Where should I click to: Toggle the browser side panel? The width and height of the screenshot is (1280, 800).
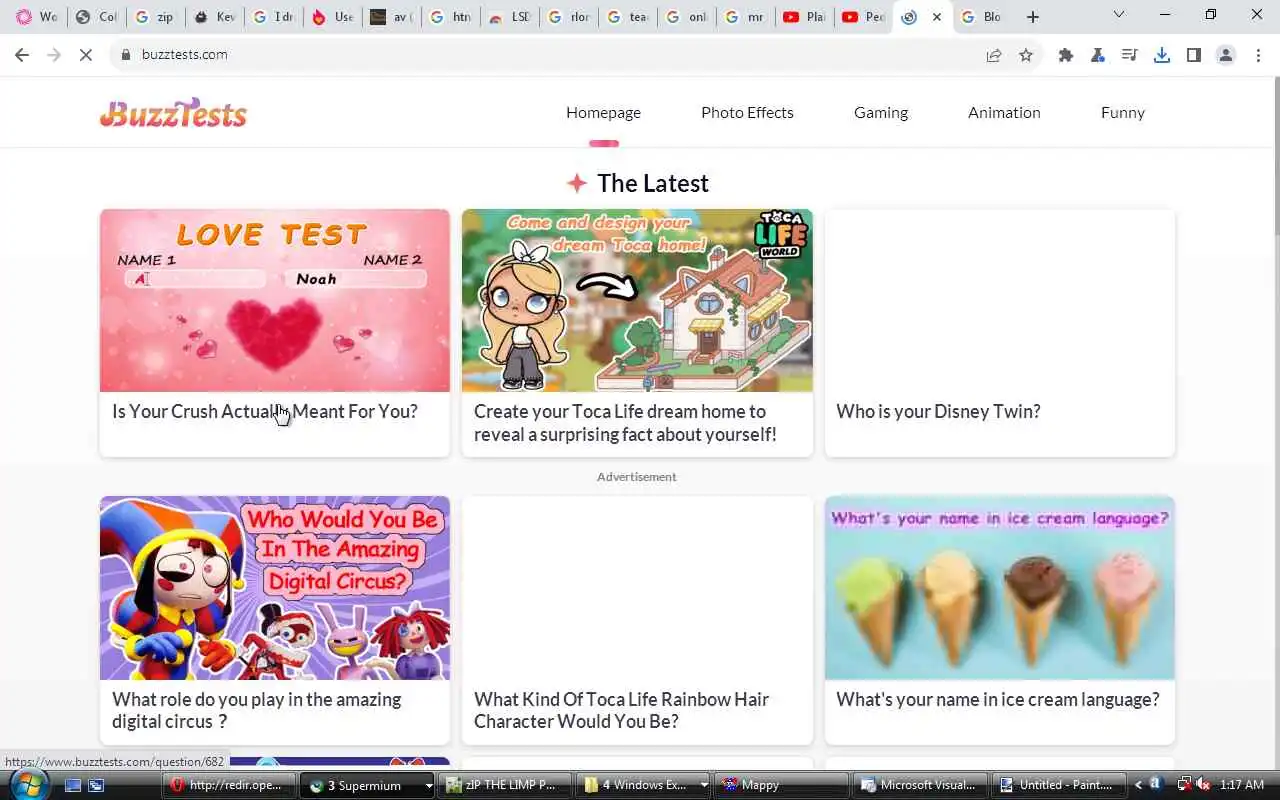(x=1194, y=55)
